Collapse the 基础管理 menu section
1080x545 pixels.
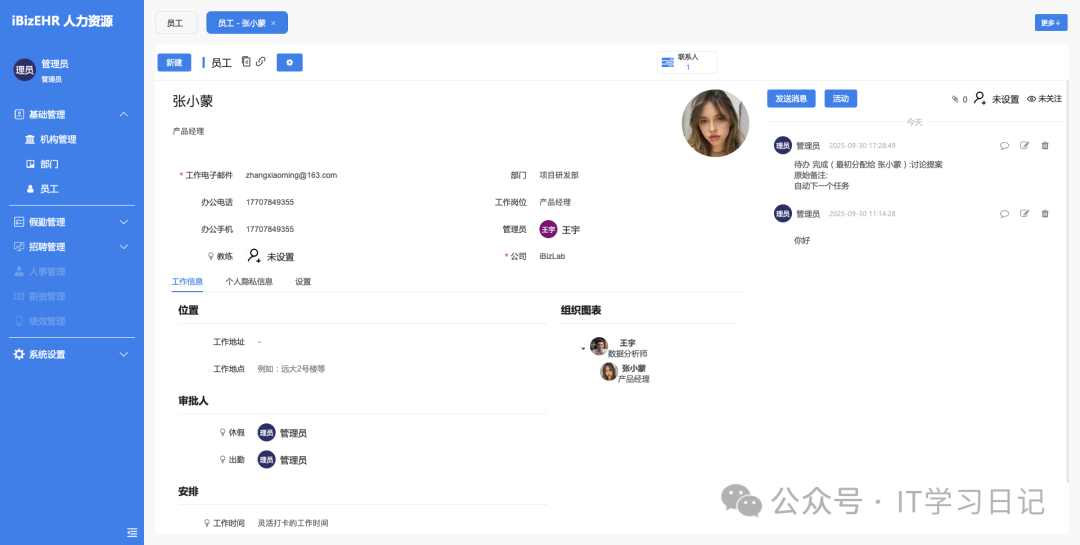click(124, 115)
